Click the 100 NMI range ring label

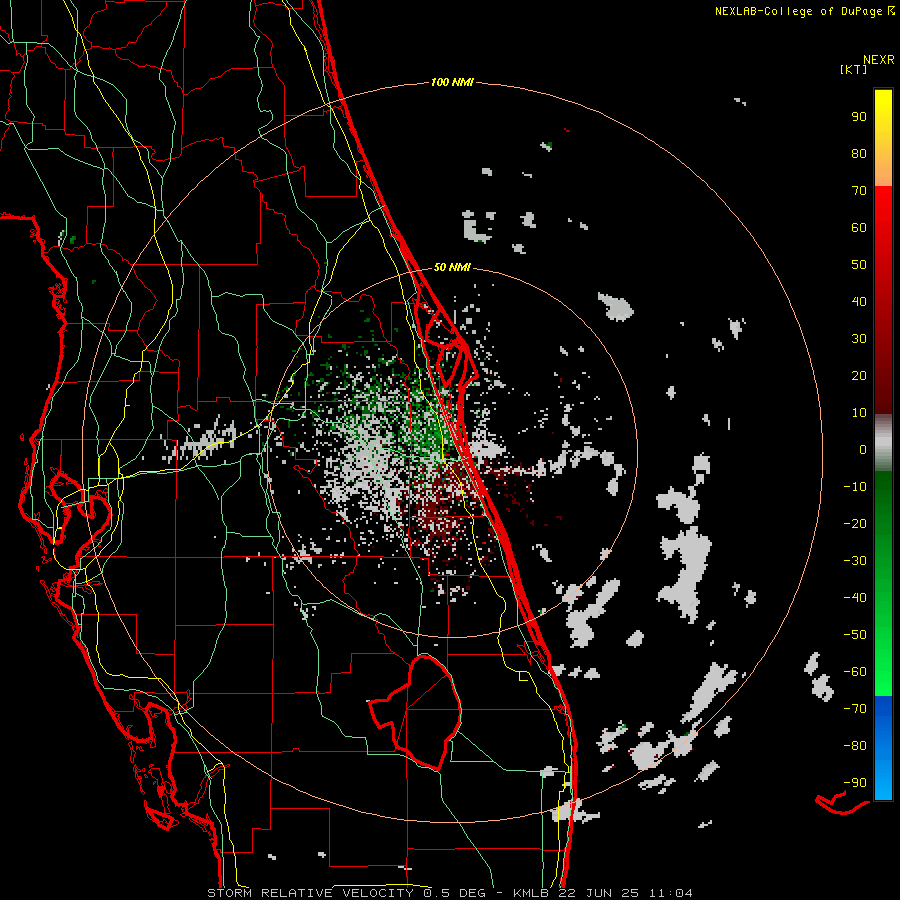452,82
